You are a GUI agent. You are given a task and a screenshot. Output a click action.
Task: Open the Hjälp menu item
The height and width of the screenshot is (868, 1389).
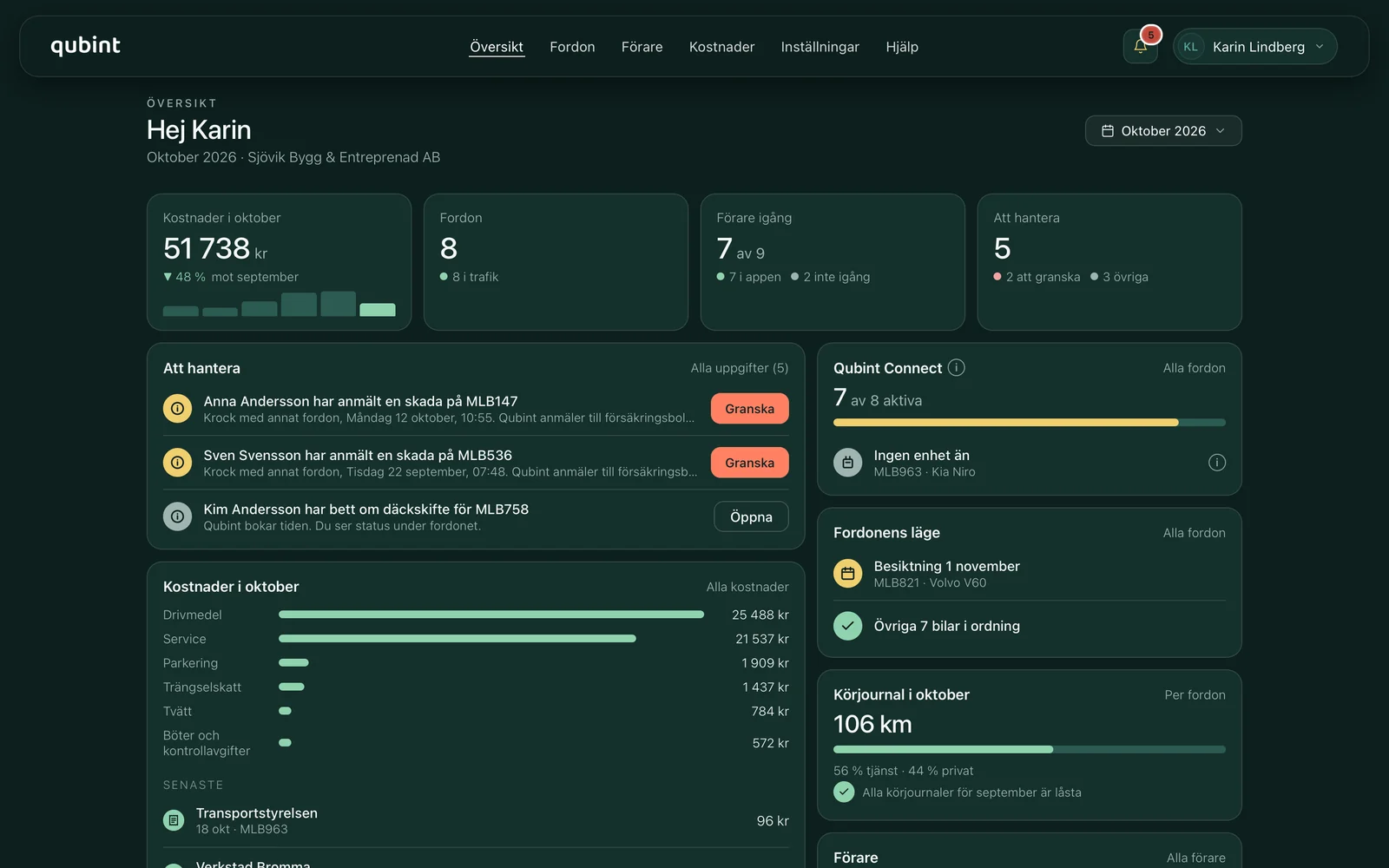pyautogui.click(x=902, y=47)
